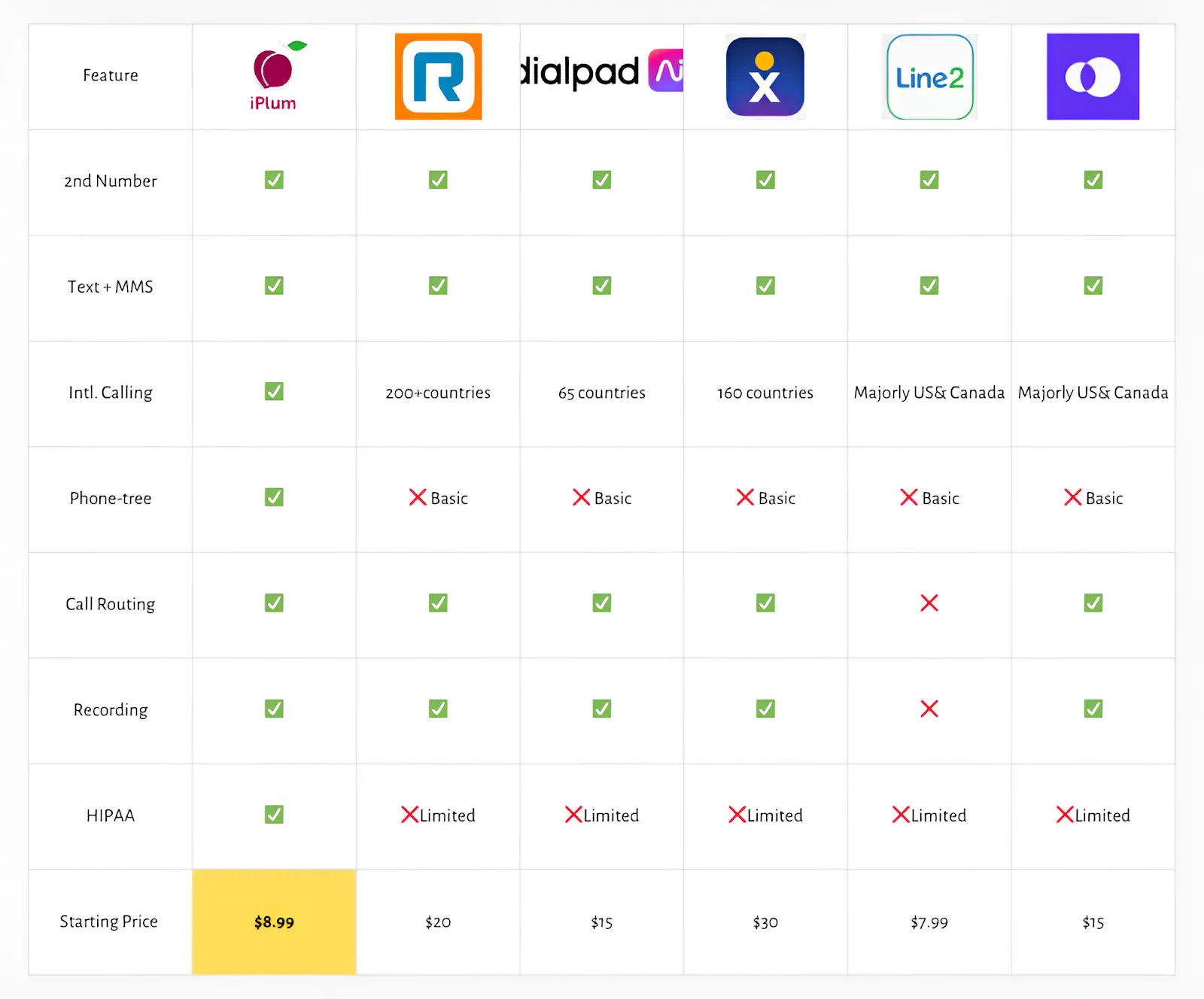This screenshot has width=1204, height=999.
Task: Click Limited under the RingCentral HIPAA
Action: 447,815
